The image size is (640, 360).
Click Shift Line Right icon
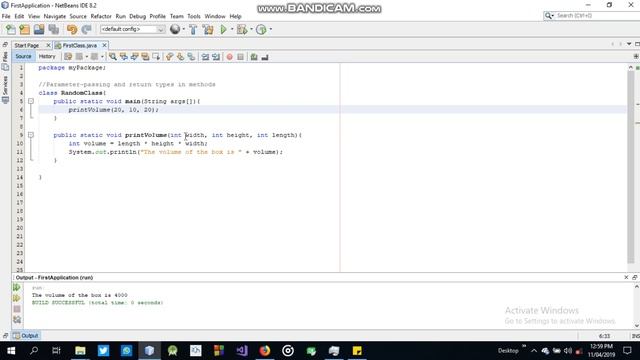tap(216, 57)
